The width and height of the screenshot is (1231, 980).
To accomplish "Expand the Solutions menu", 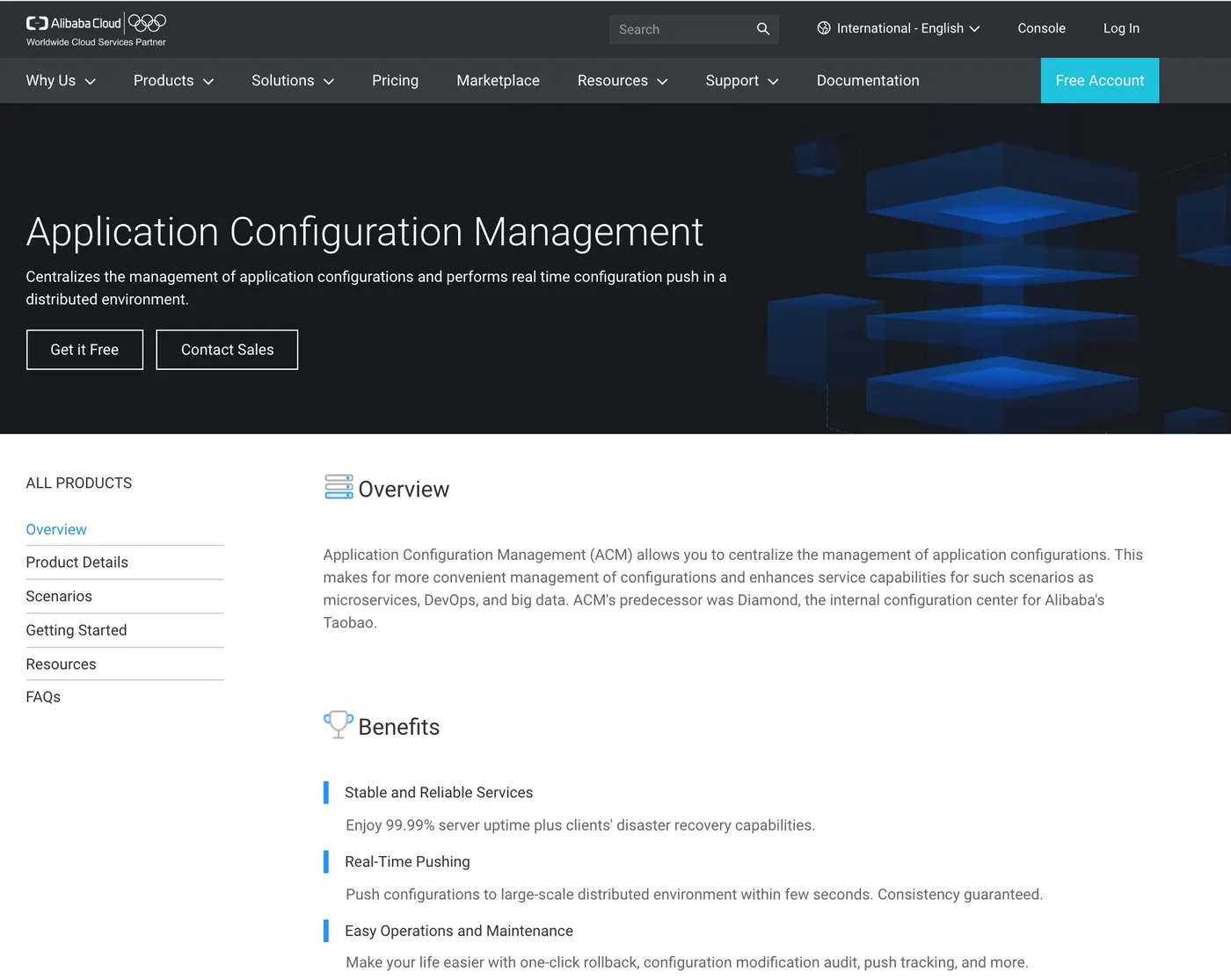I will click(x=293, y=81).
